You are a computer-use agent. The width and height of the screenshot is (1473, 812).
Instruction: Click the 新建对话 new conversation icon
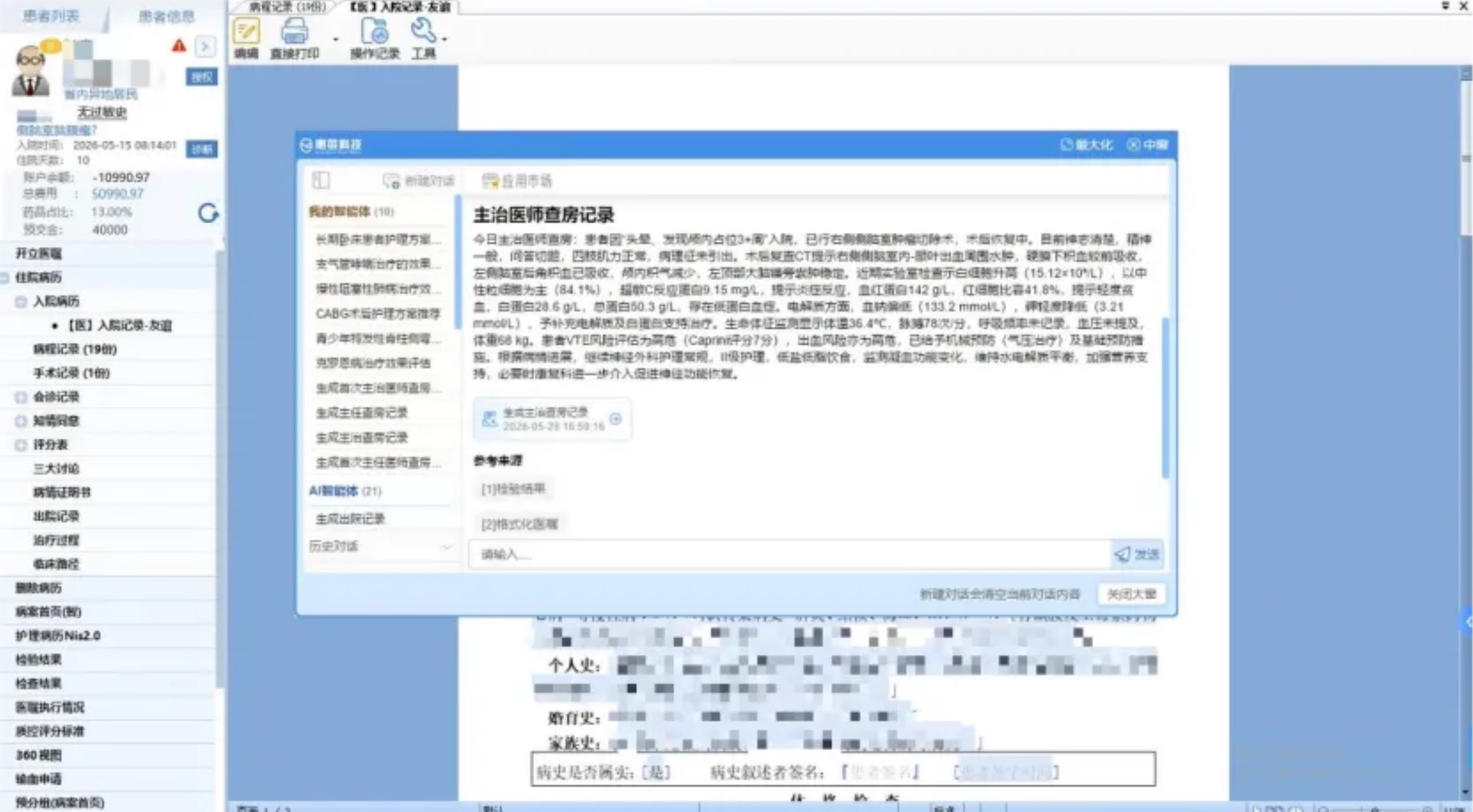[x=391, y=181]
